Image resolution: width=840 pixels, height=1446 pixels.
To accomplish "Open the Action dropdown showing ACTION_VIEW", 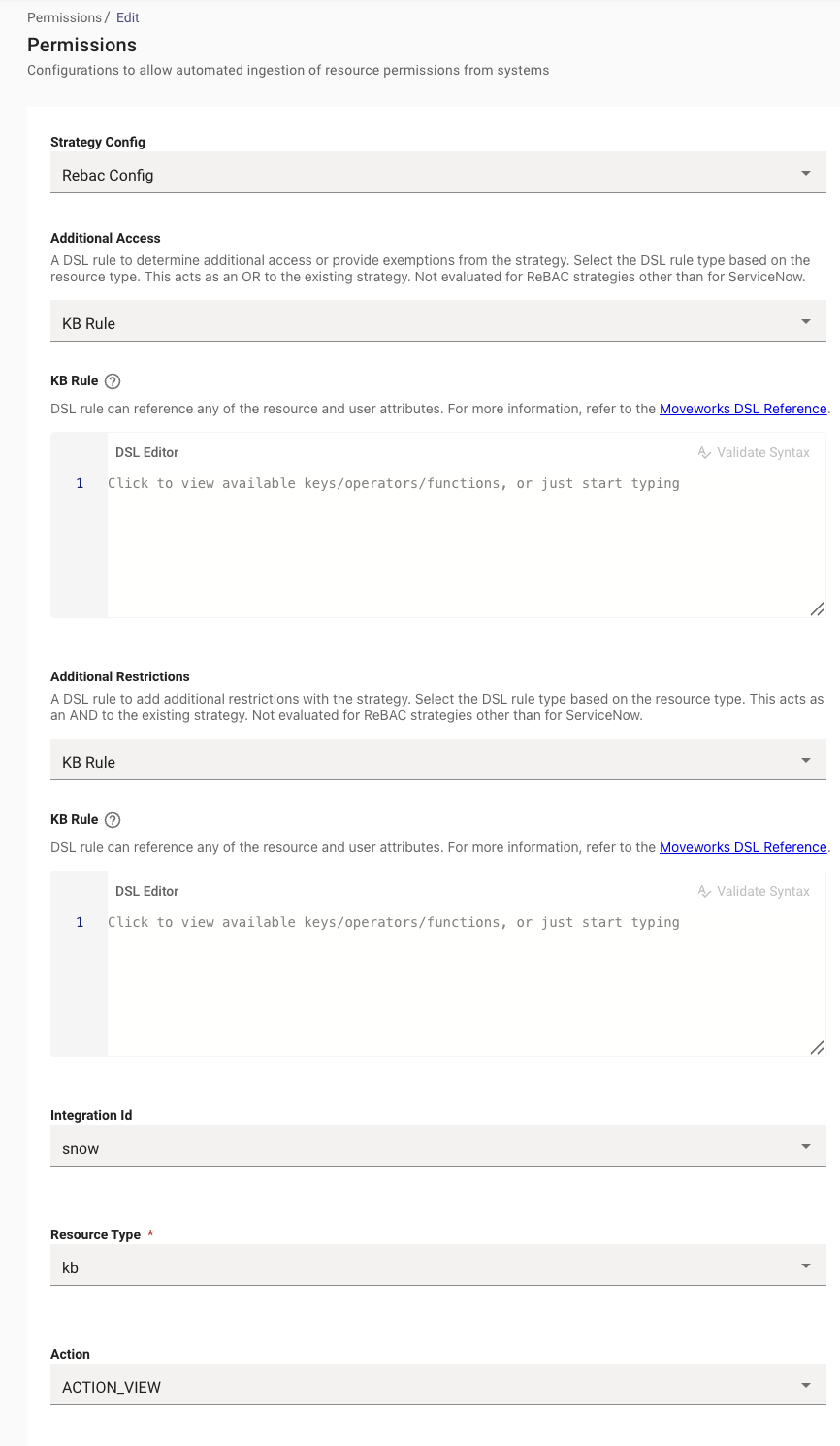I will 438,1387.
